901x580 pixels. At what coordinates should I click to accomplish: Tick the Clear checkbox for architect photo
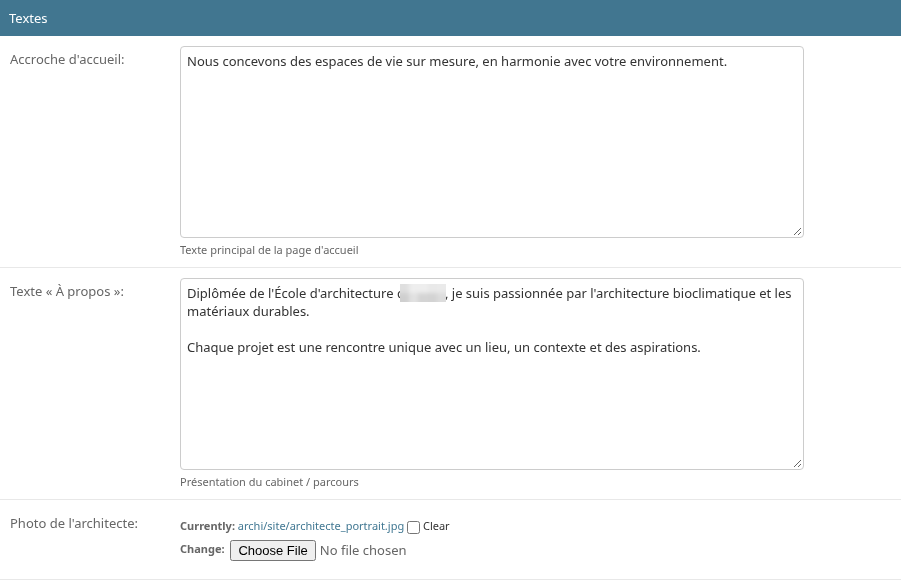pyautogui.click(x=413, y=527)
